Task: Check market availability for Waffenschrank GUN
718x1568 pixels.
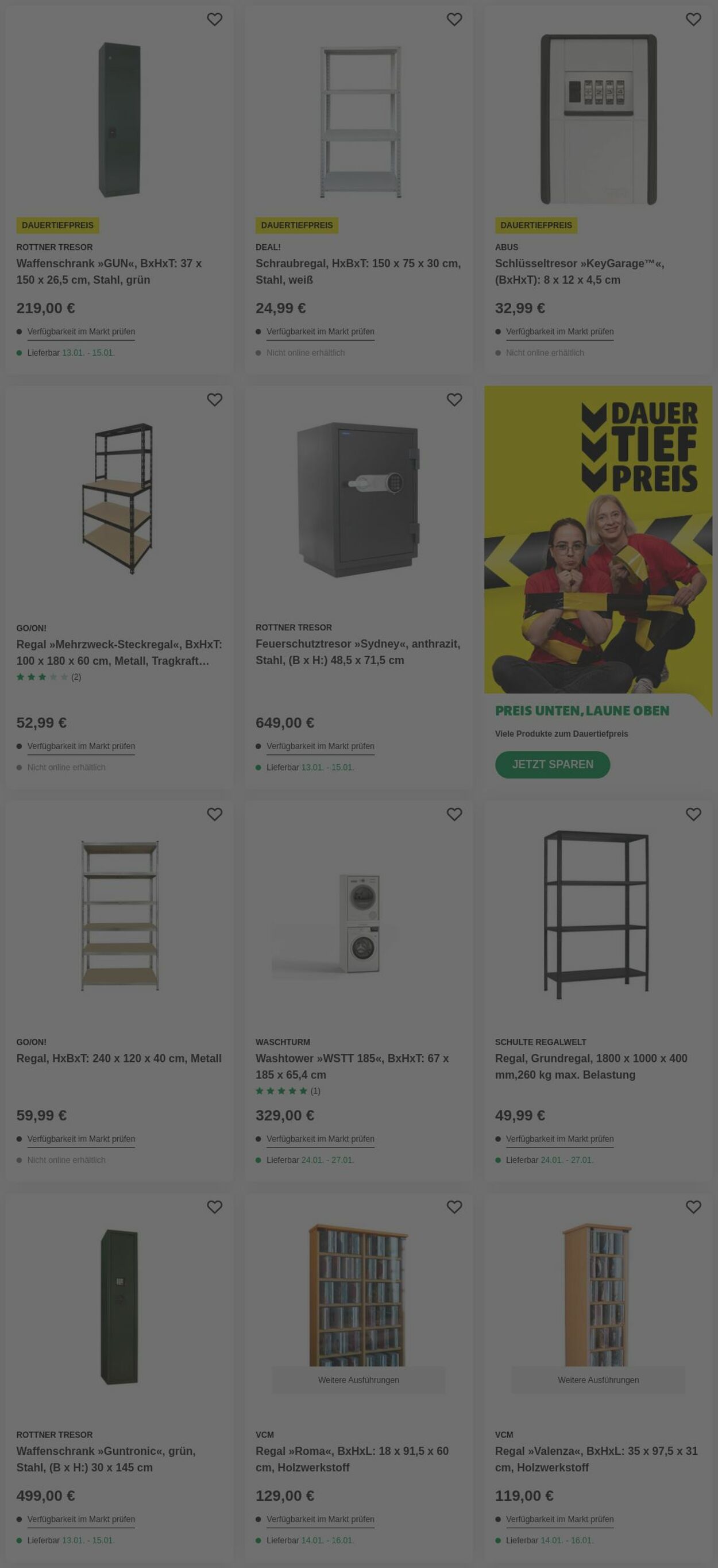Action: pyautogui.click(x=81, y=332)
